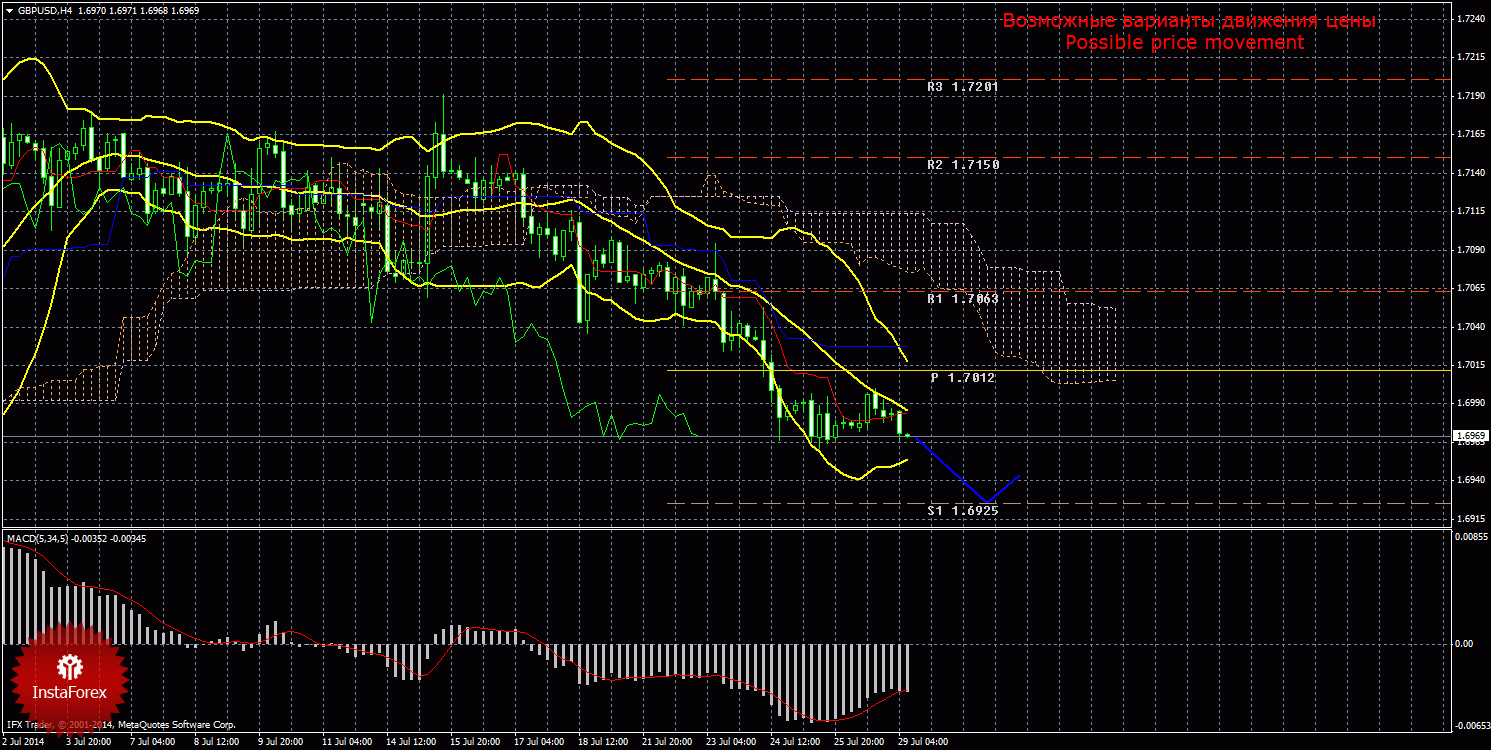This screenshot has width=1491, height=750.
Task: Click the 21 Jul 20:00 time label
Action: tap(666, 743)
